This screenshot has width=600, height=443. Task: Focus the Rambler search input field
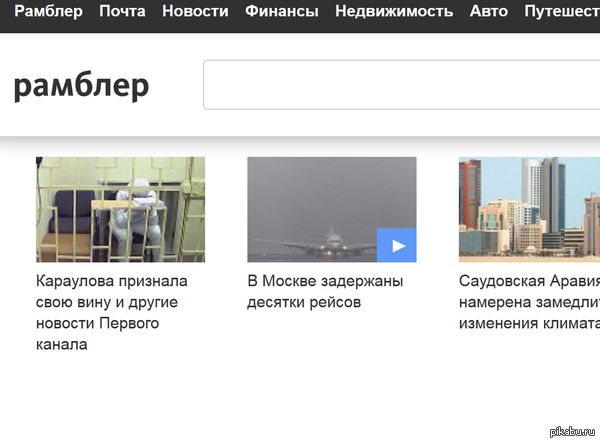click(400, 85)
